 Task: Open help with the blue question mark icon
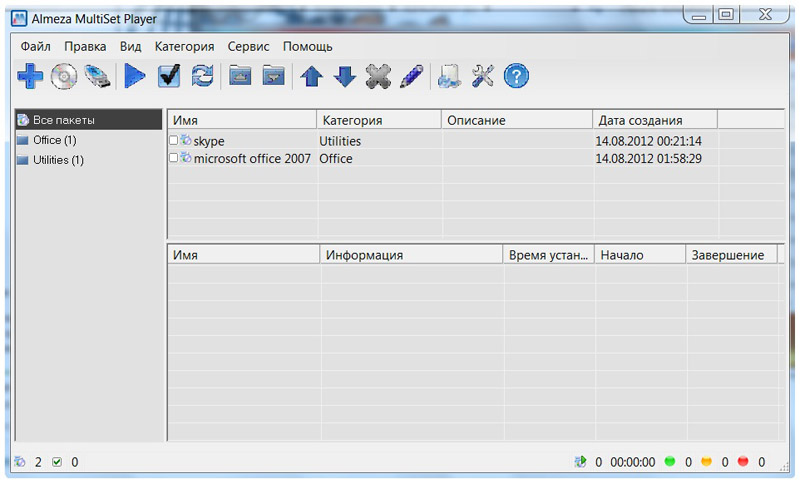(516, 77)
